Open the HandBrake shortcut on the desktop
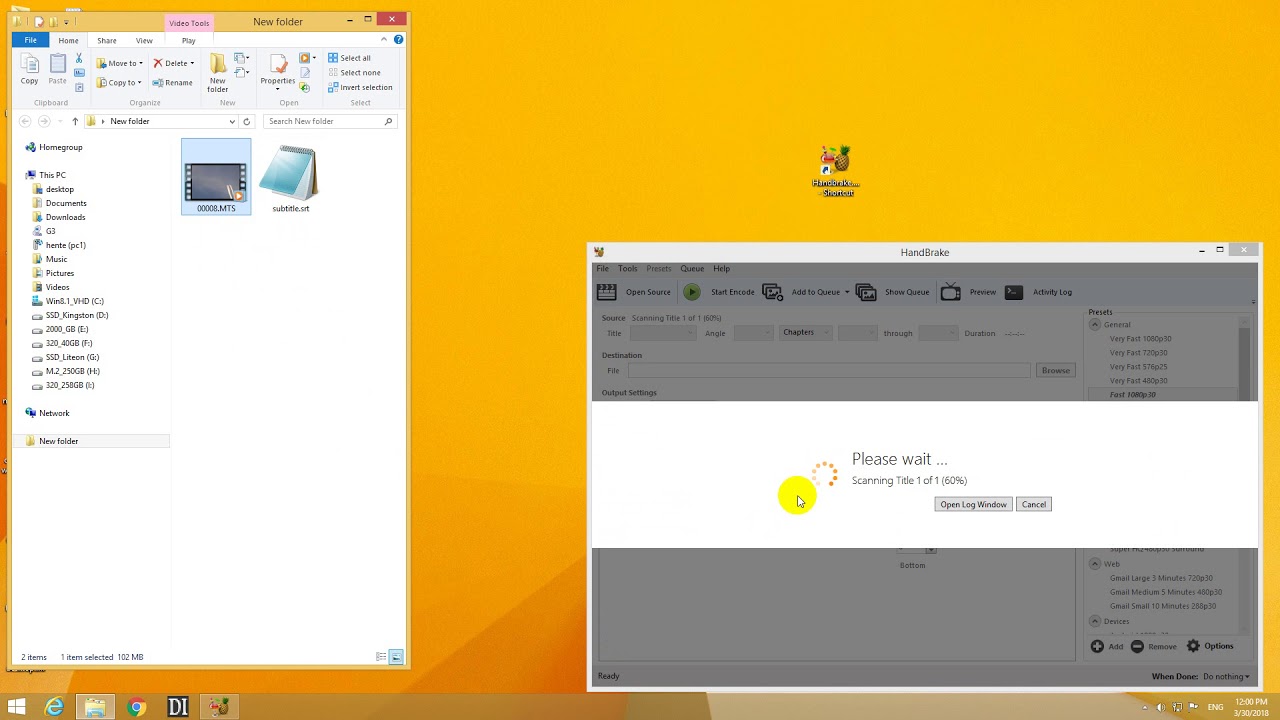 [836, 171]
